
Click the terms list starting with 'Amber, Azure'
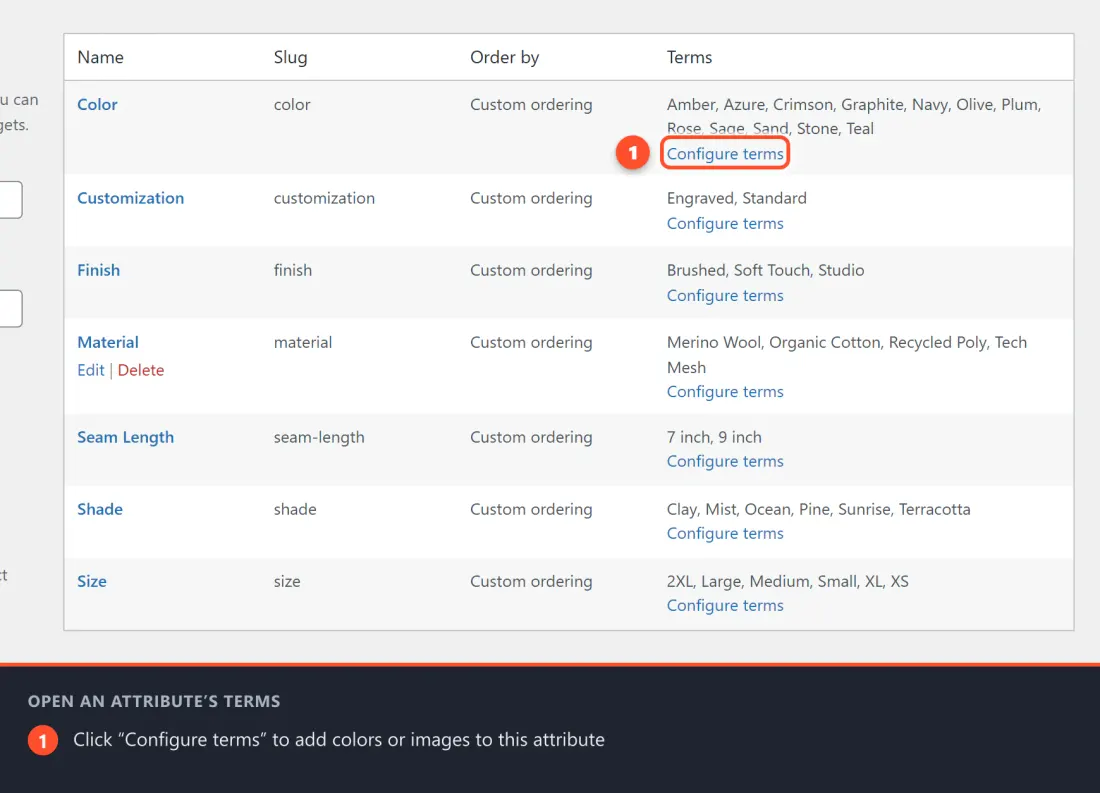click(854, 116)
